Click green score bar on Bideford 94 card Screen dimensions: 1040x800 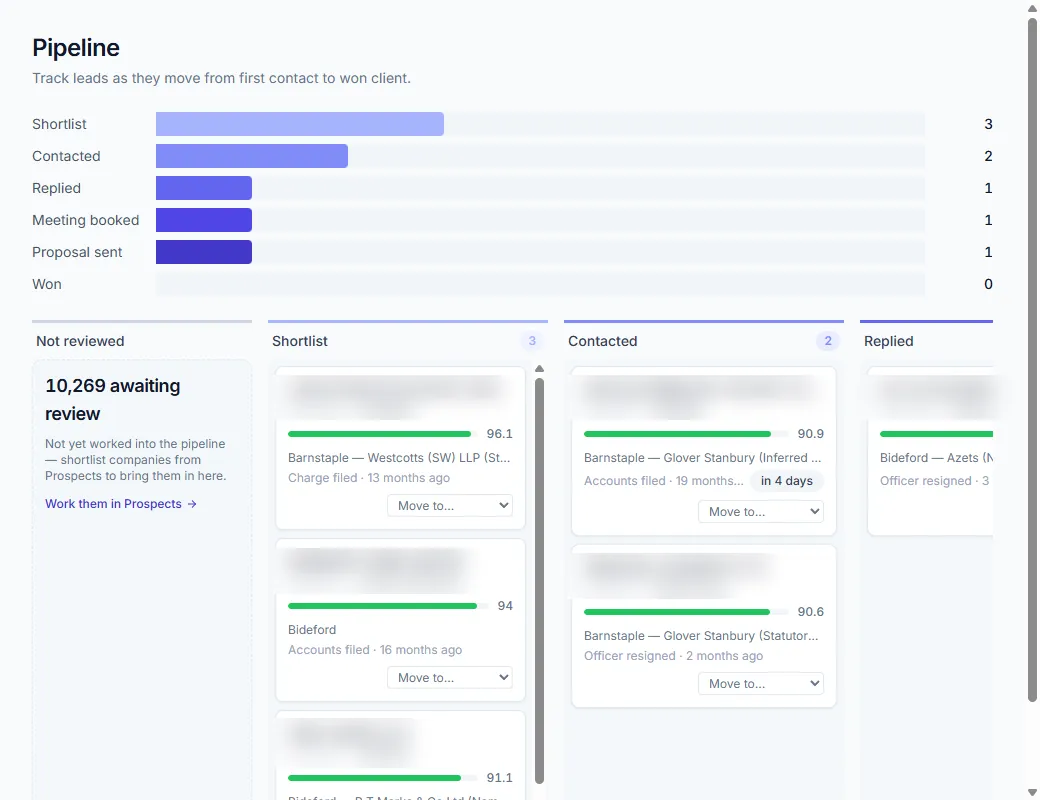click(382, 606)
